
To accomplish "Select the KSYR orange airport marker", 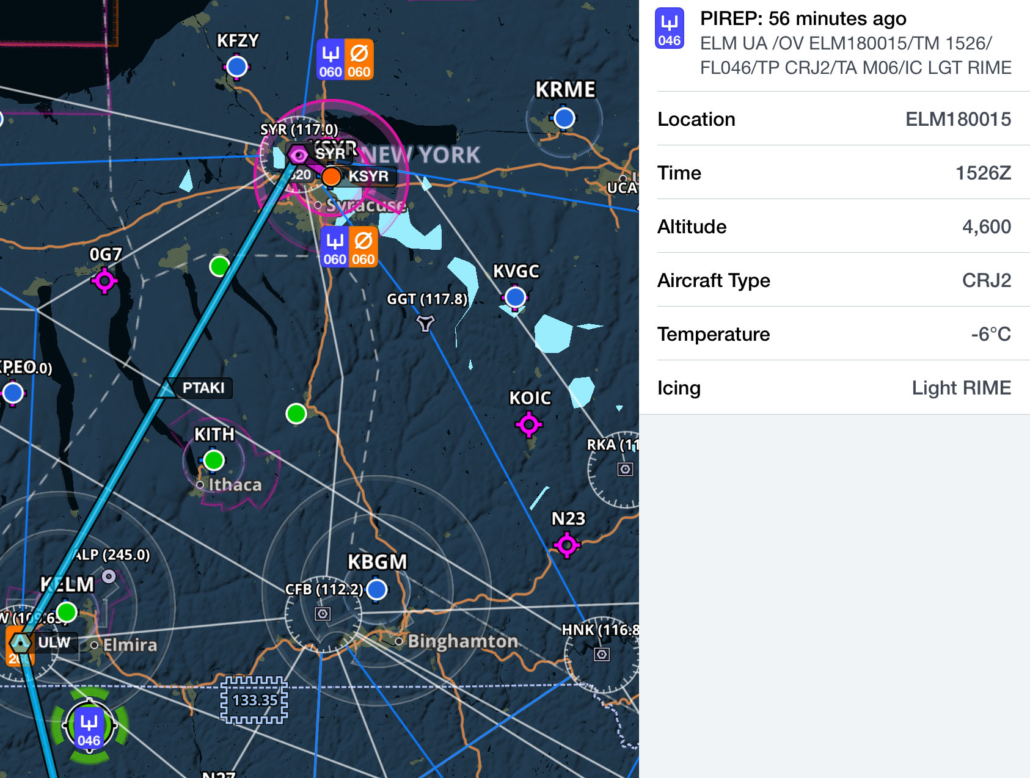I will coord(331,176).
